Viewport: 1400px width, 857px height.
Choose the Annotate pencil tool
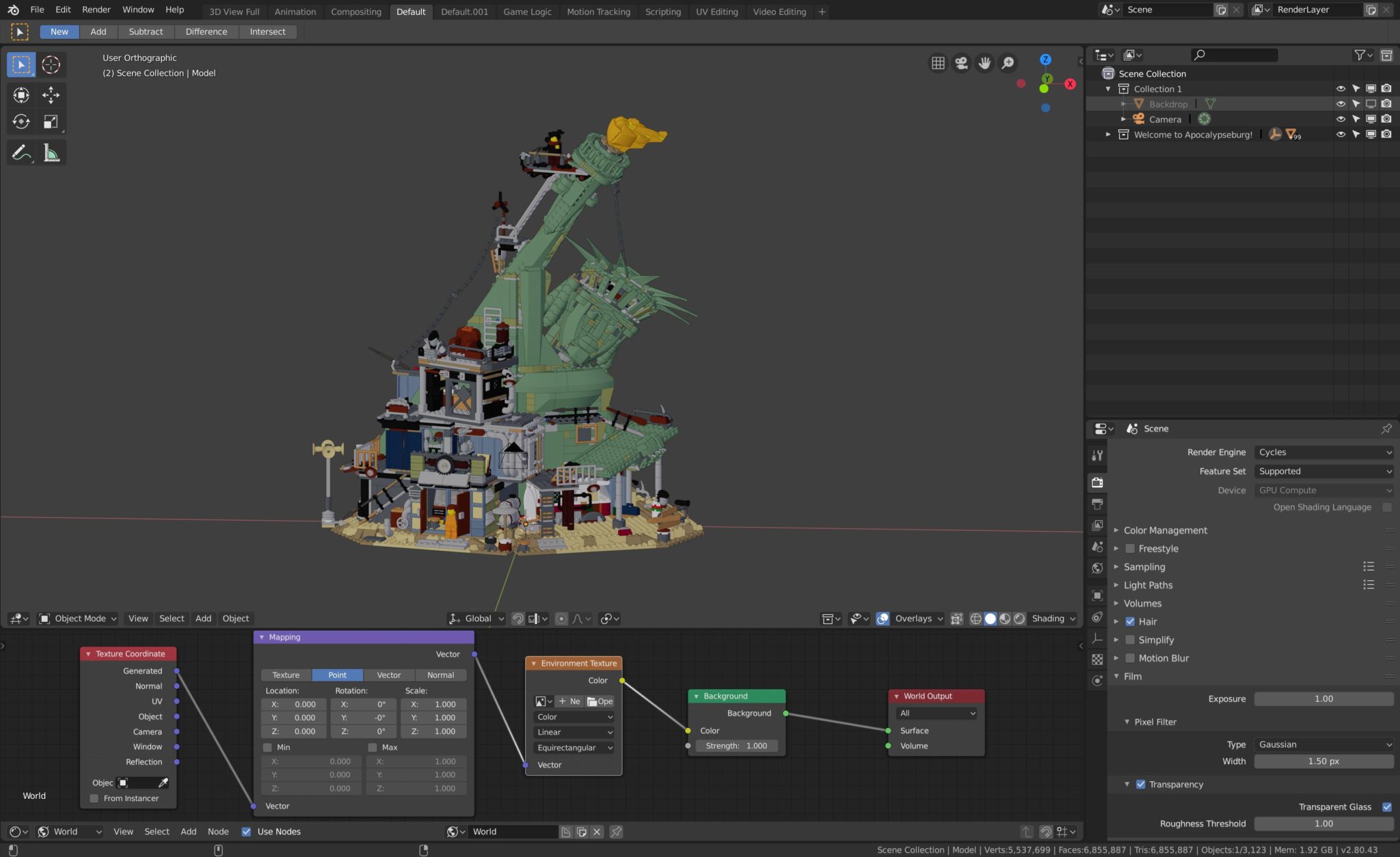(21, 152)
